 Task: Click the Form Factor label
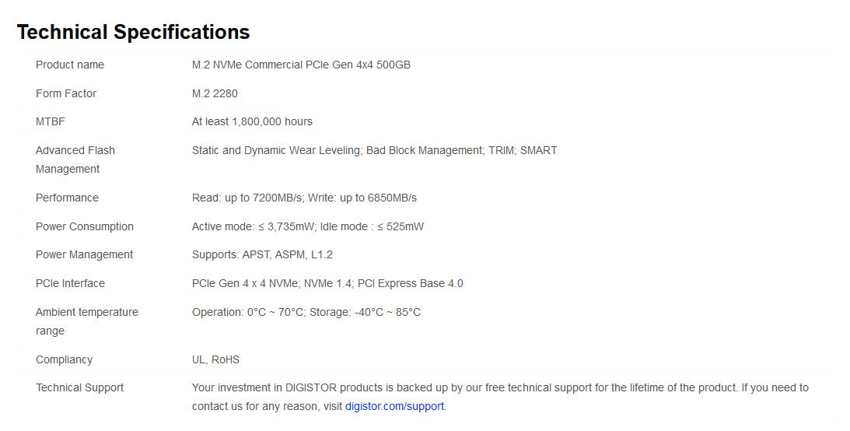pyautogui.click(x=66, y=93)
